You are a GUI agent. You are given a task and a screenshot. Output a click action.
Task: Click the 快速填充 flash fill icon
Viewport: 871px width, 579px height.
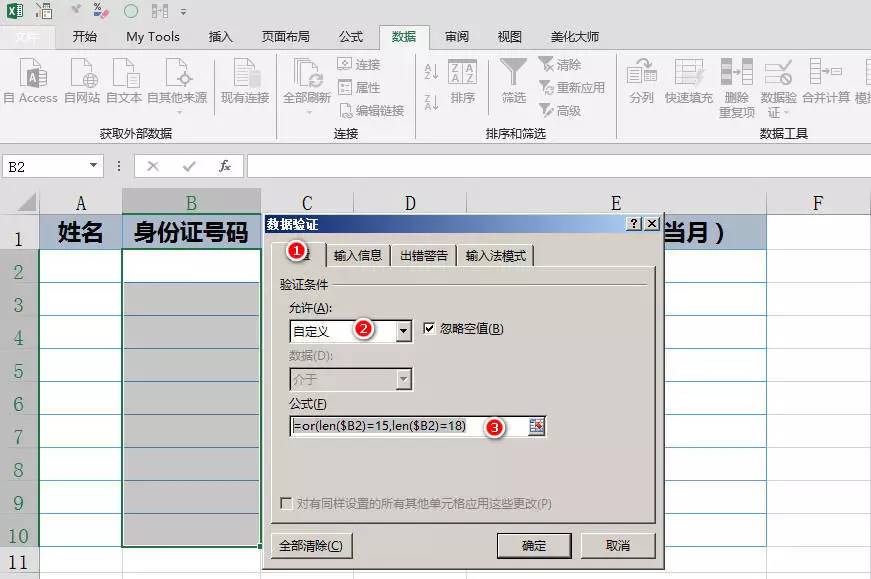pos(689,73)
